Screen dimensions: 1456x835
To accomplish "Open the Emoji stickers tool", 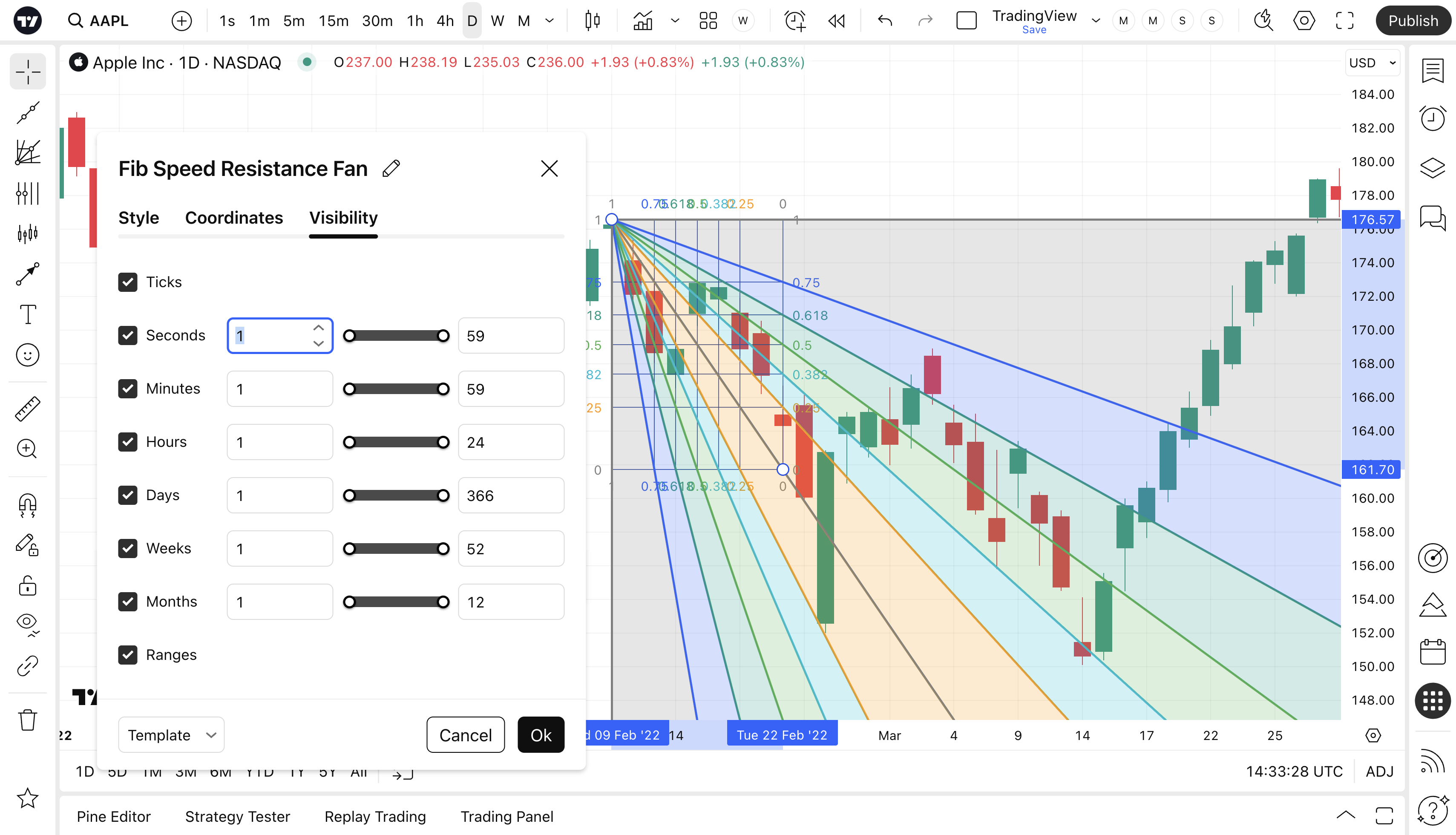I will 27,355.
